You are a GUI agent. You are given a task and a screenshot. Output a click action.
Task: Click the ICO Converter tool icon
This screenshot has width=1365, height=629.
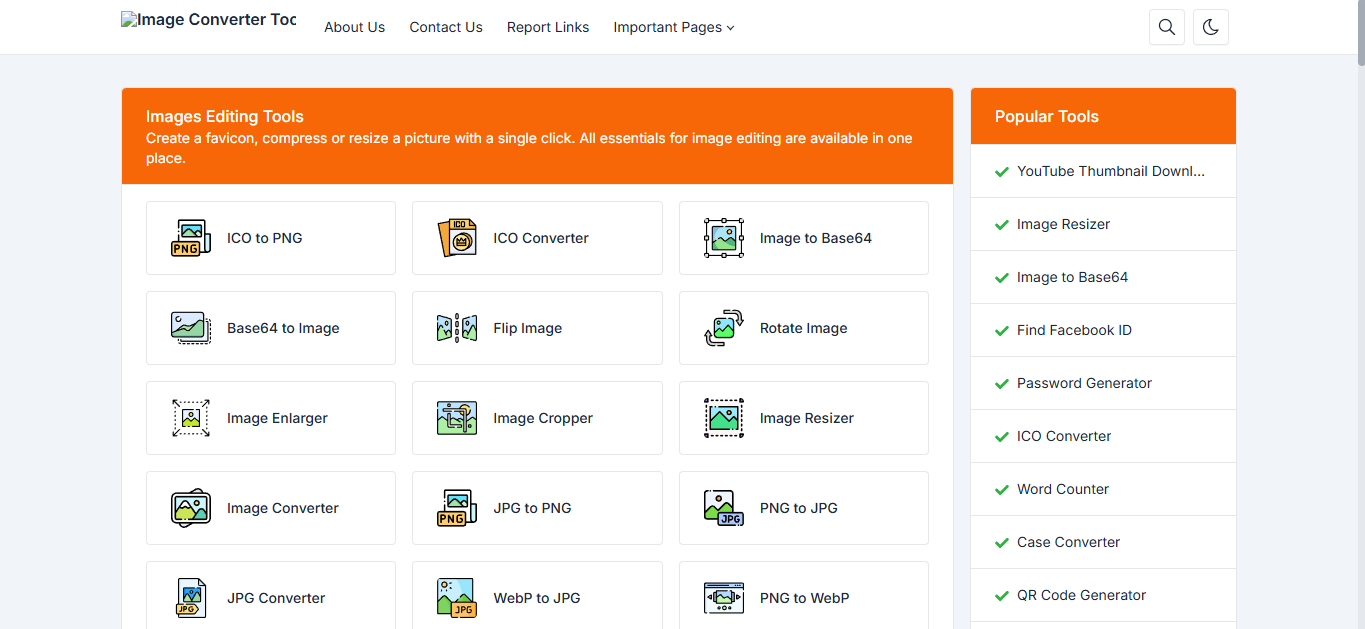[457, 238]
